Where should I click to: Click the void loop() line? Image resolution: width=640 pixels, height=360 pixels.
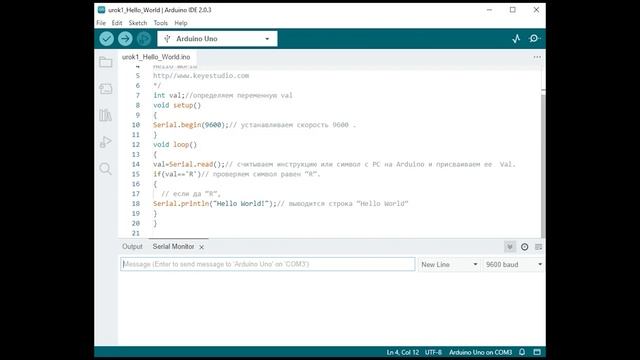click(175, 144)
